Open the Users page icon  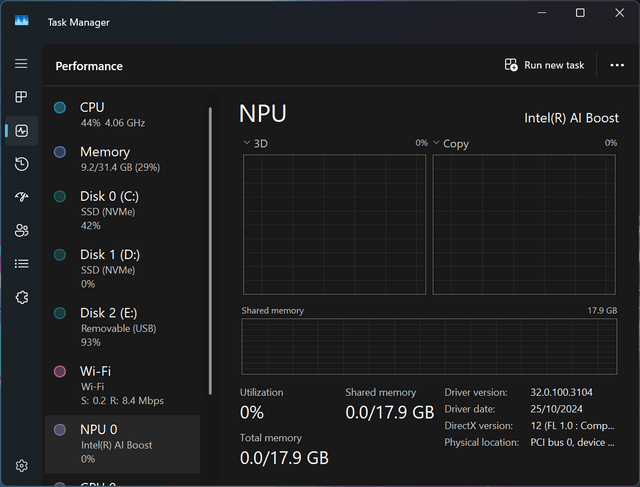tap(22, 231)
